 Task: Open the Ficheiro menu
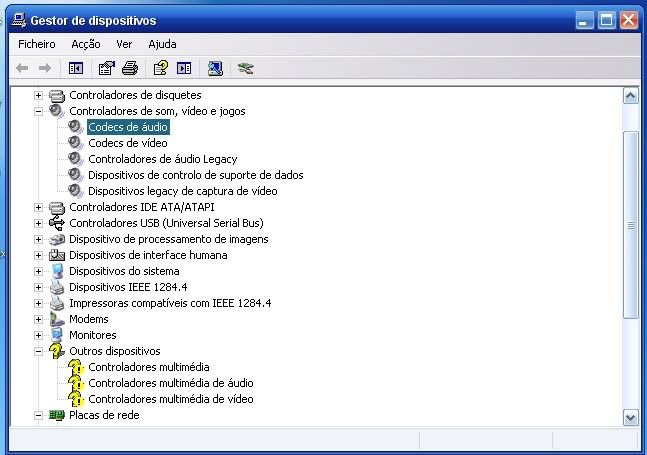(x=37, y=44)
